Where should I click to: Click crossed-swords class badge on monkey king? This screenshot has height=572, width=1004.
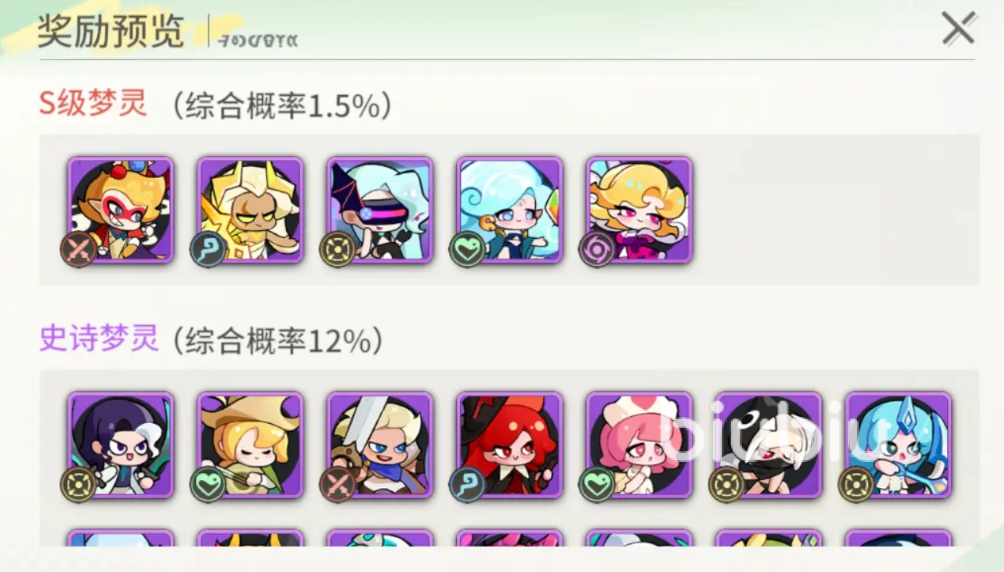click(x=79, y=249)
